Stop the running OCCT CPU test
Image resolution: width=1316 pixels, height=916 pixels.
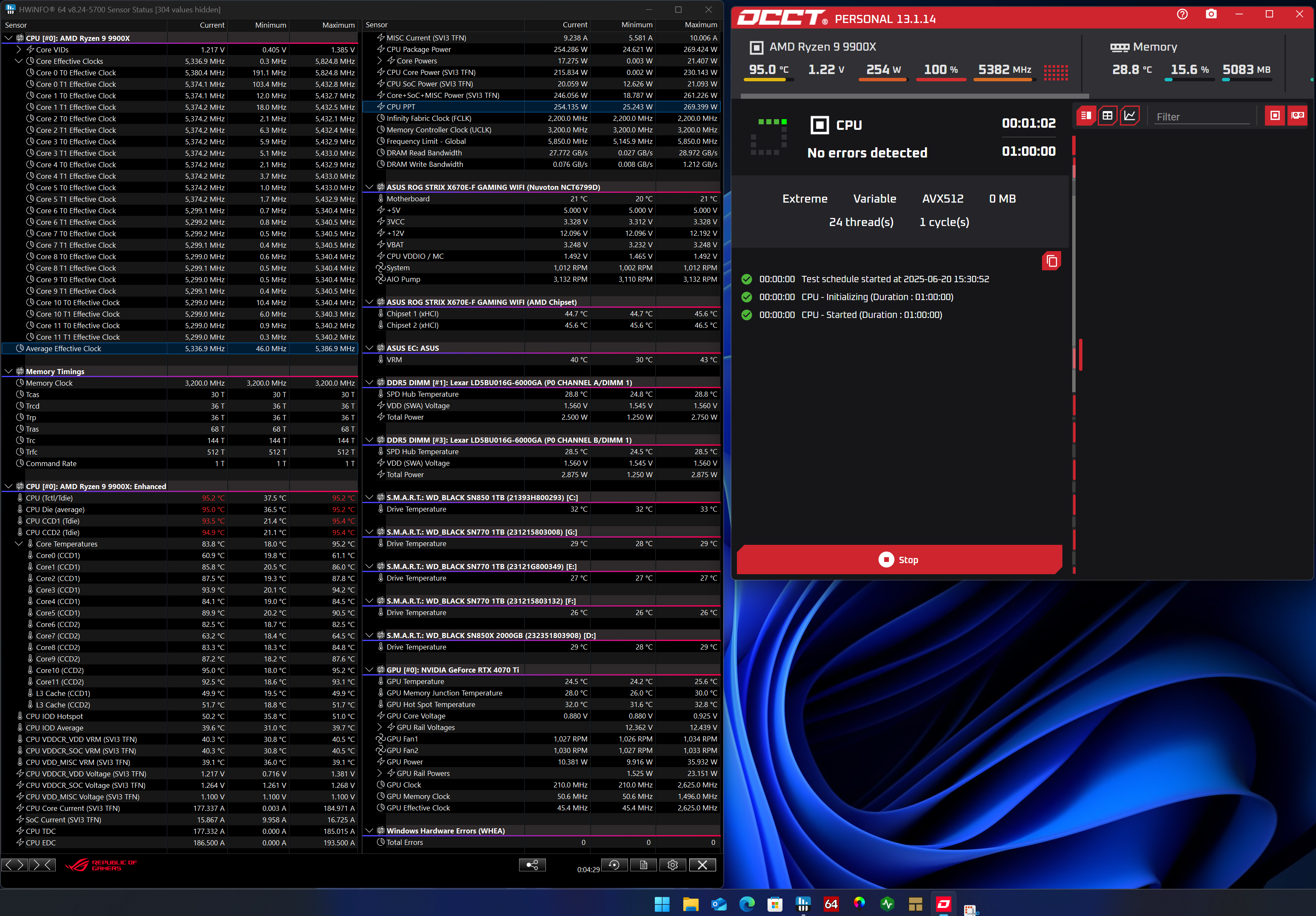click(899, 559)
